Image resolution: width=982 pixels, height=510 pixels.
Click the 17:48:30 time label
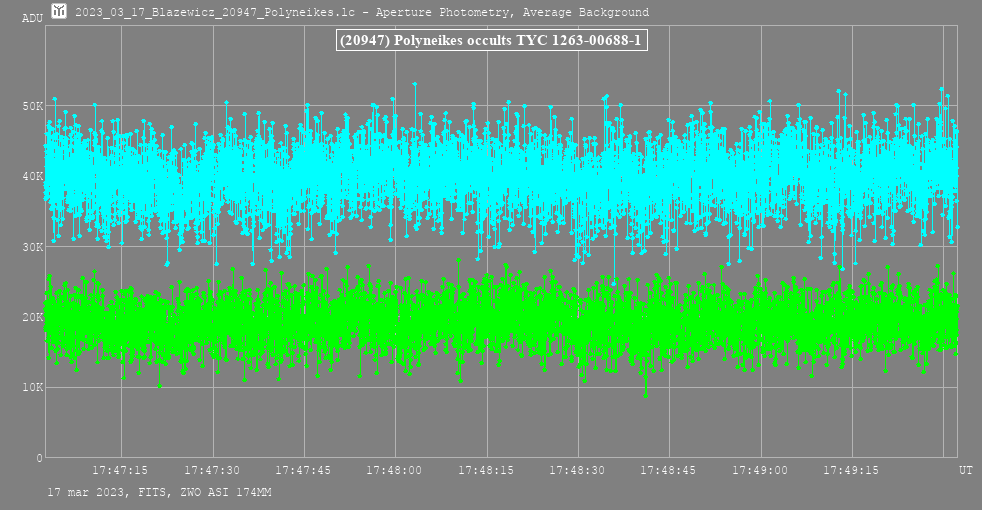click(577, 470)
